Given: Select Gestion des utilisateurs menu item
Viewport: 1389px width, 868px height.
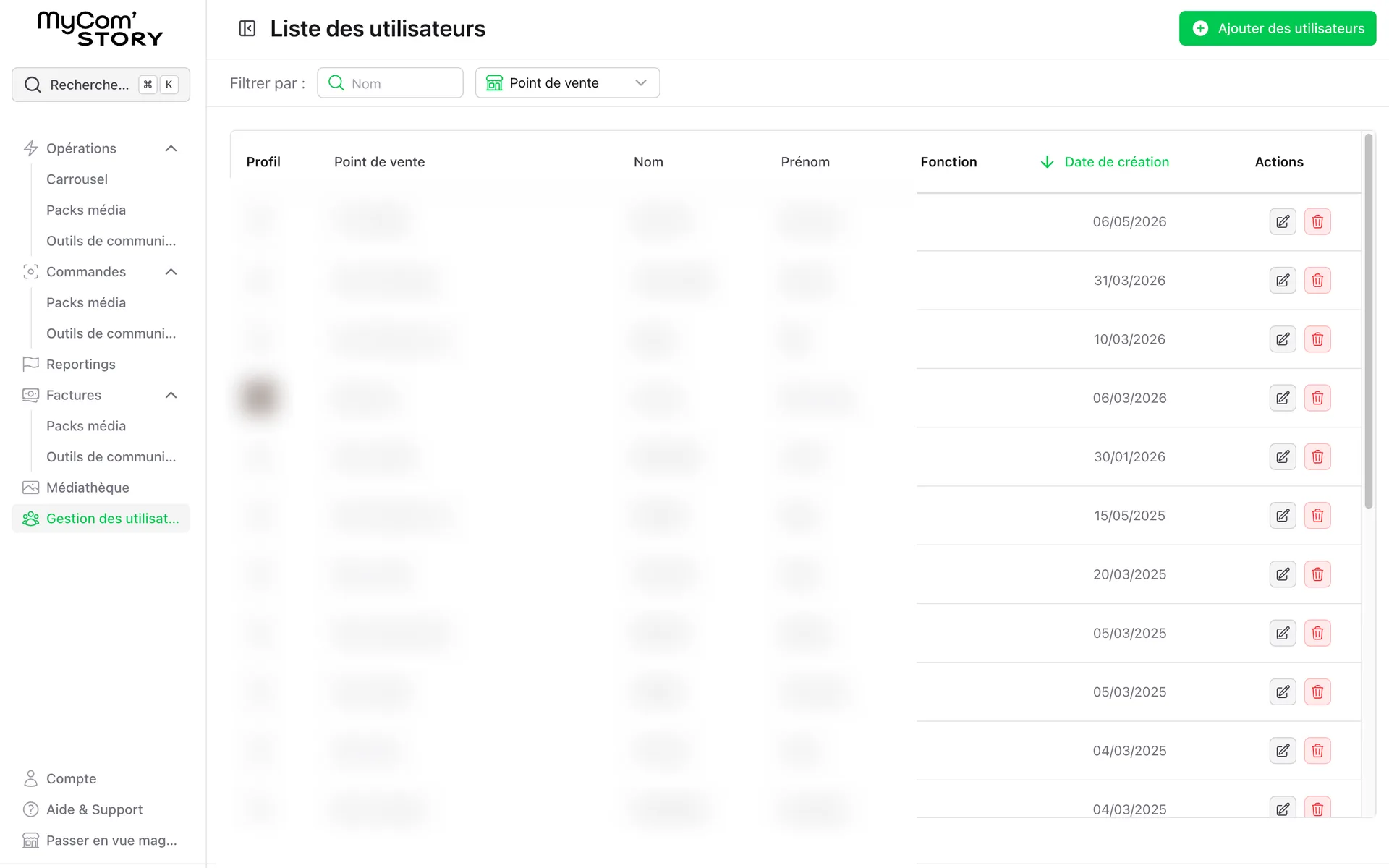Looking at the screenshot, I should (x=101, y=519).
